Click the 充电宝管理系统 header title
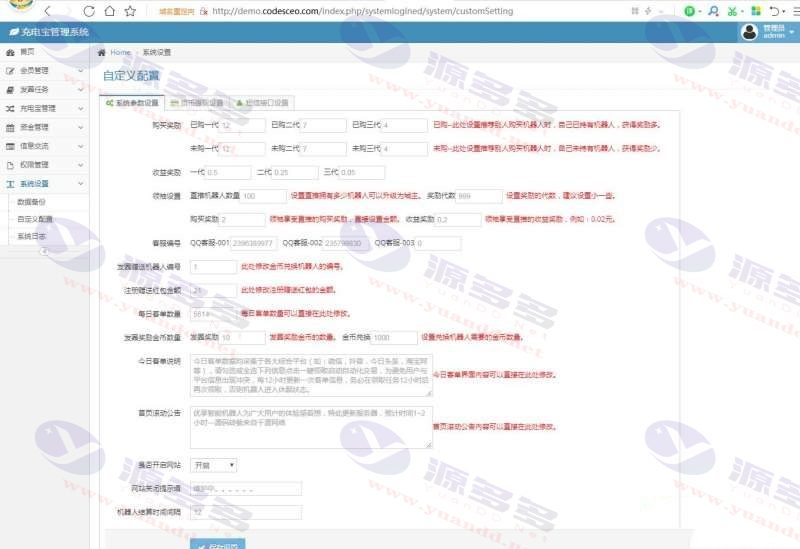Screen dimensions: 800x549 pyautogui.click(x=55, y=32)
